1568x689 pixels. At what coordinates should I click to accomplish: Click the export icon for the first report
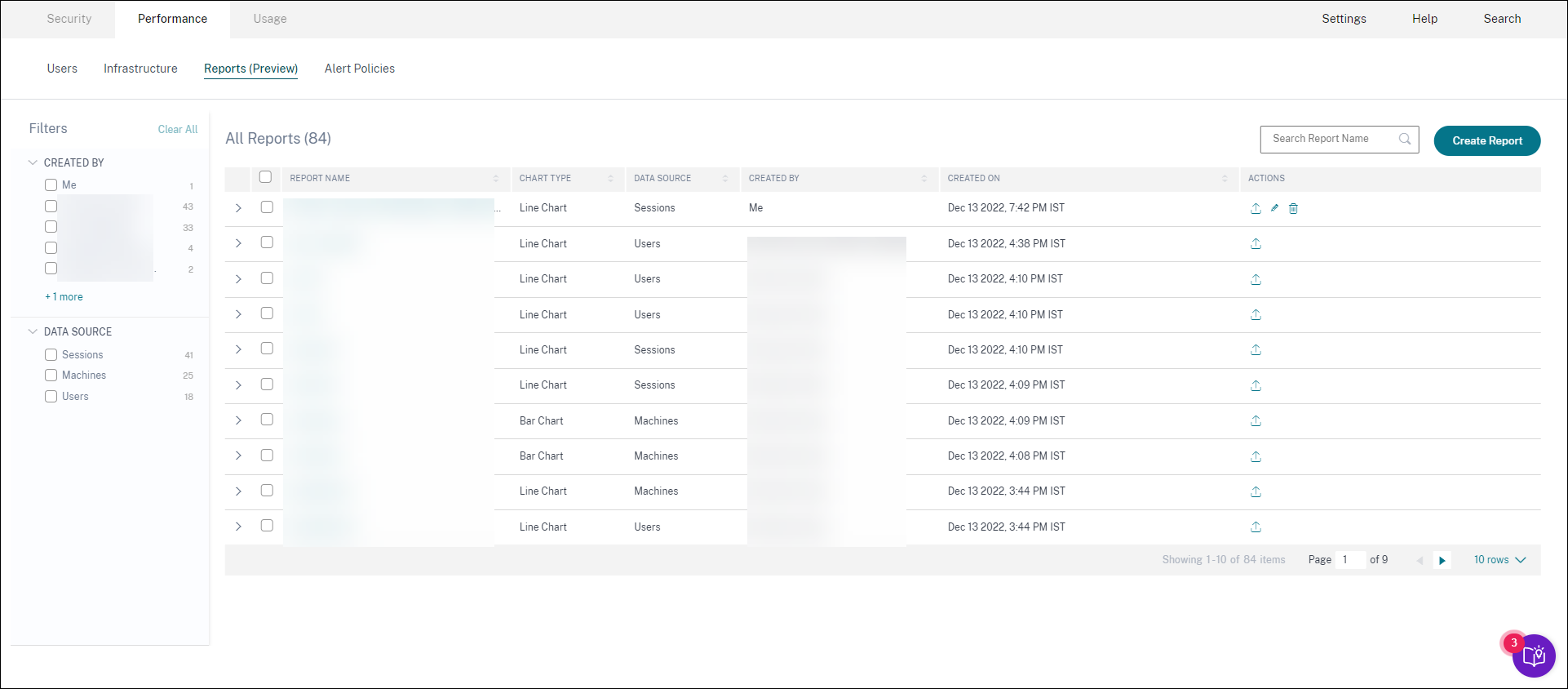click(1256, 208)
